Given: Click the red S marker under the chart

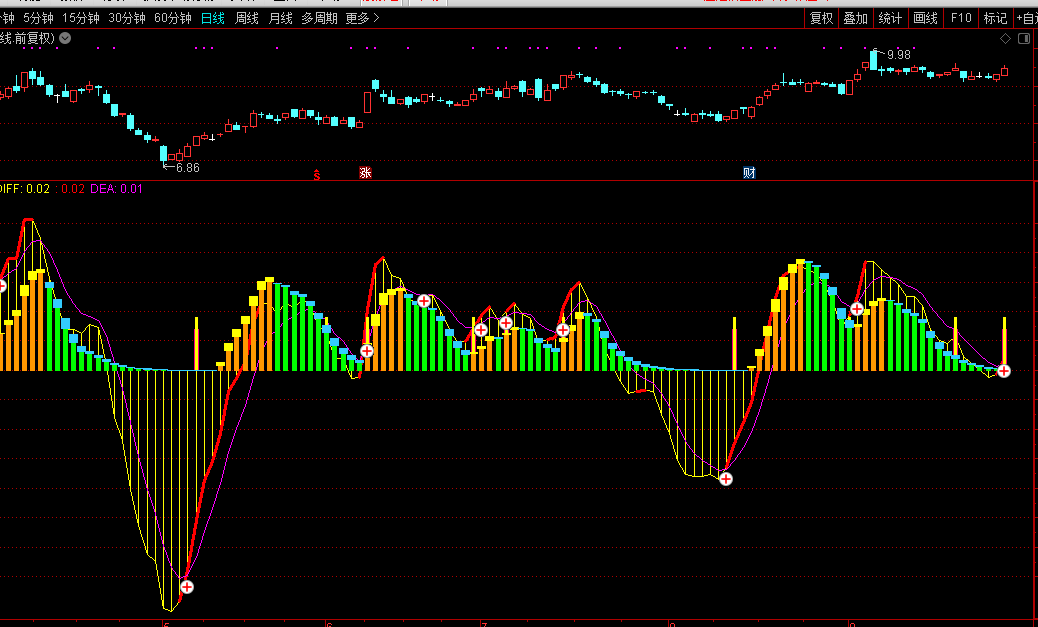Looking at the screenshot, I should pyautogui.click(x=317, y=175).
